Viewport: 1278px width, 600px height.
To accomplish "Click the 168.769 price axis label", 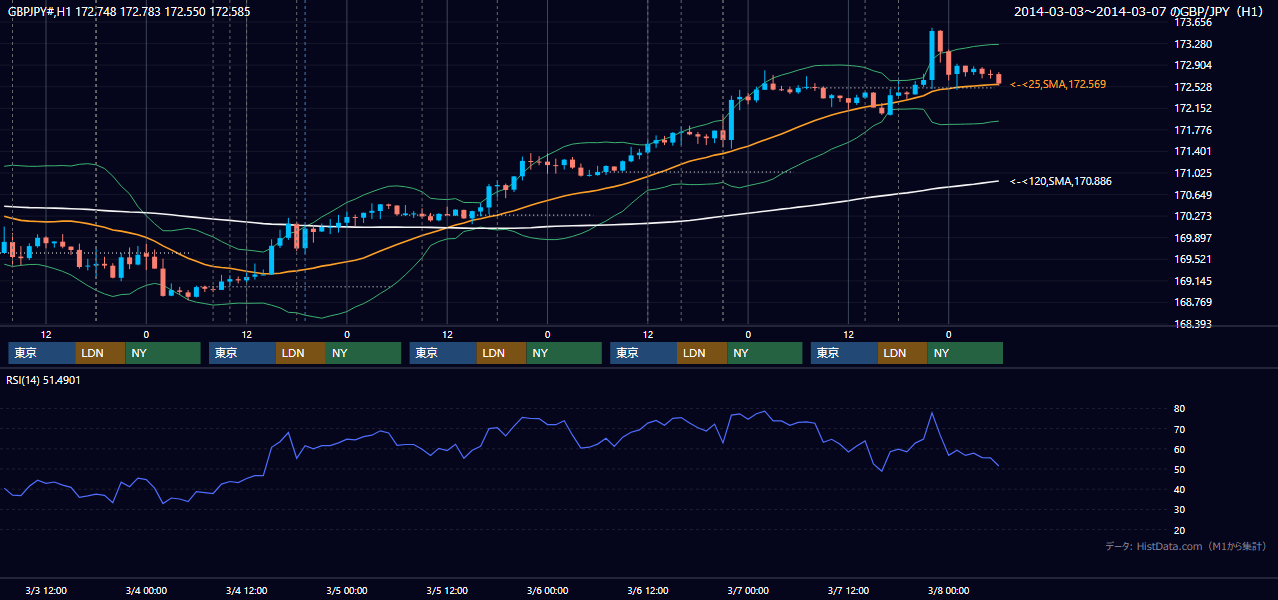I will click(x=1192, y=302).
